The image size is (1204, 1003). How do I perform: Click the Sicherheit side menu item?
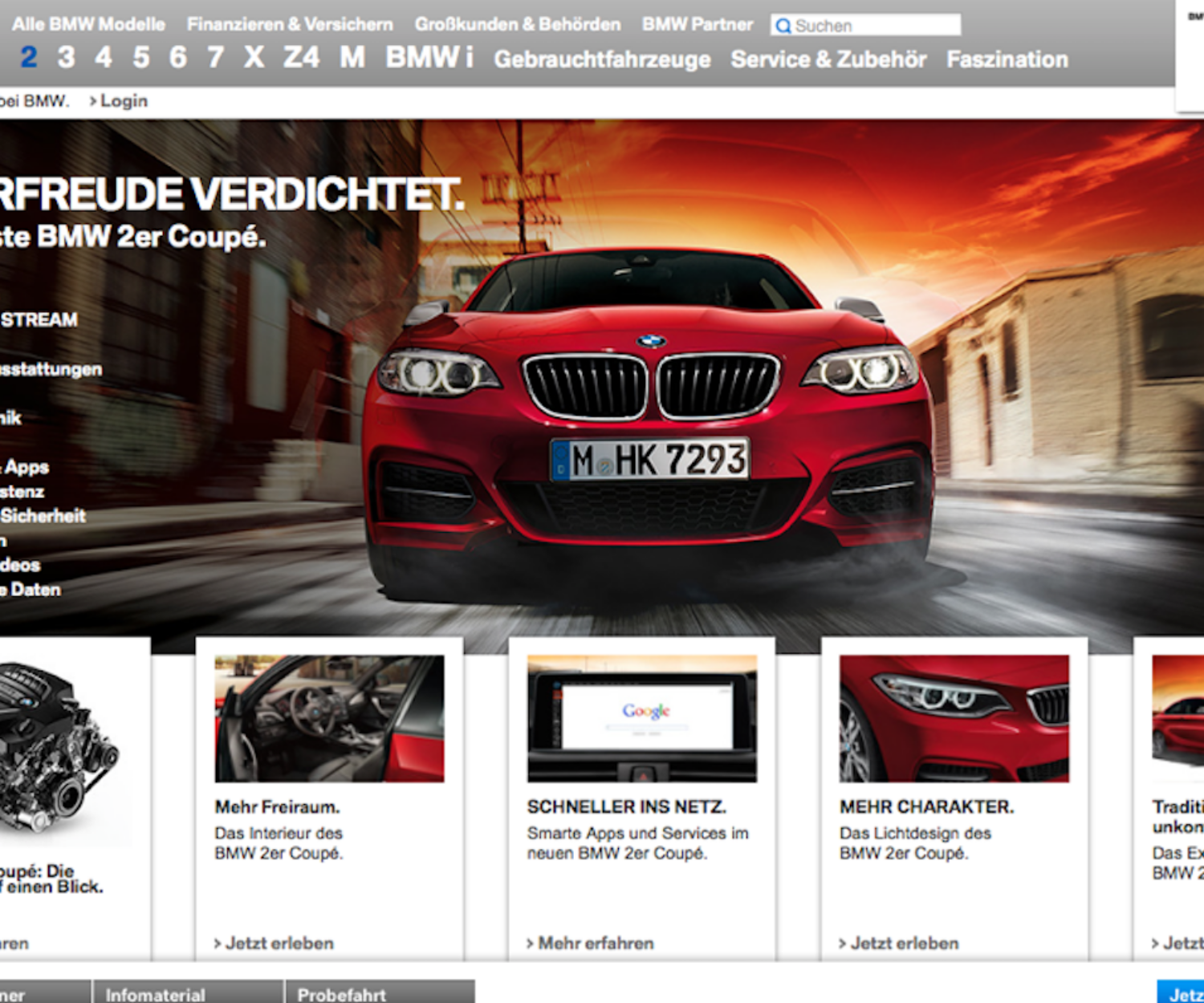click(x=43, y=516)
